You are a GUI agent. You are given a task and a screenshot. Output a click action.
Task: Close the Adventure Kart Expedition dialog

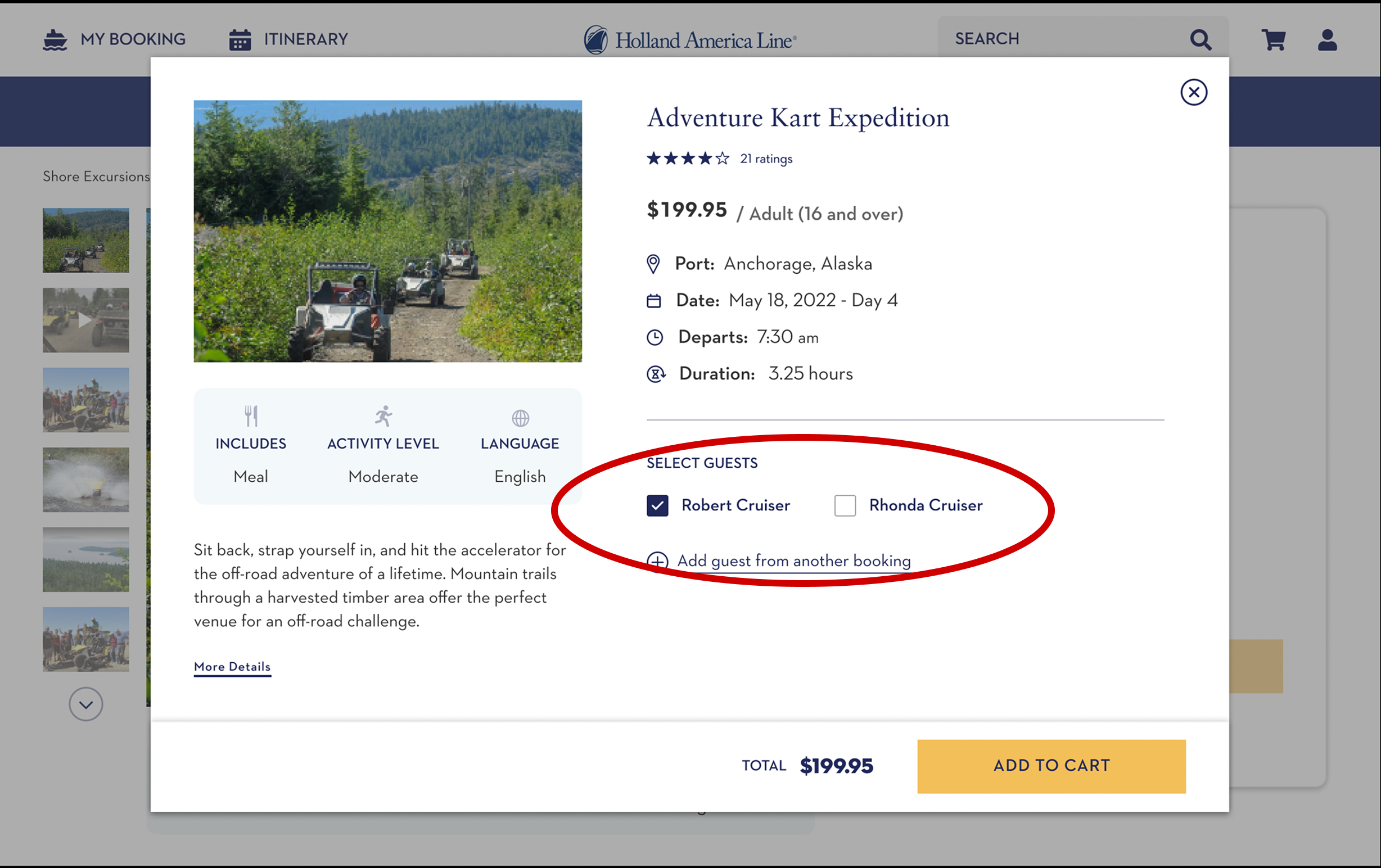1193,92
